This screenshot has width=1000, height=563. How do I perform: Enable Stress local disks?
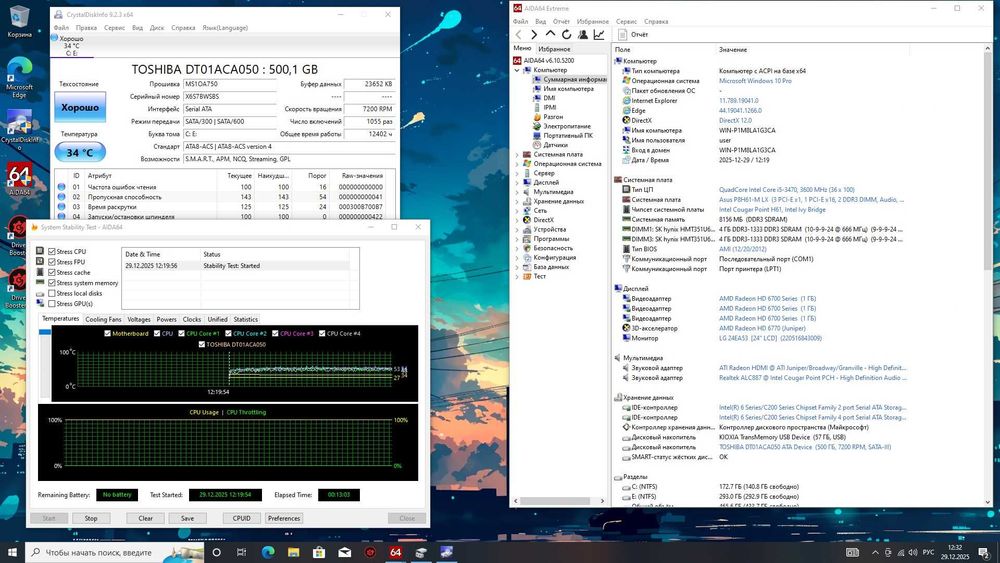pos(52,293)
